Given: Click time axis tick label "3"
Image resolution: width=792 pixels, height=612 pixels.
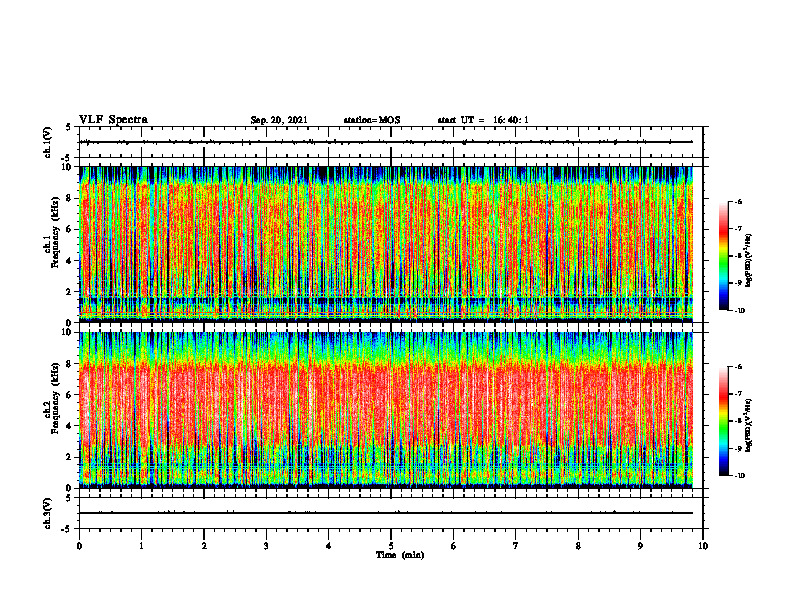Looking at the screenshot, I should [x=266, y=546].
